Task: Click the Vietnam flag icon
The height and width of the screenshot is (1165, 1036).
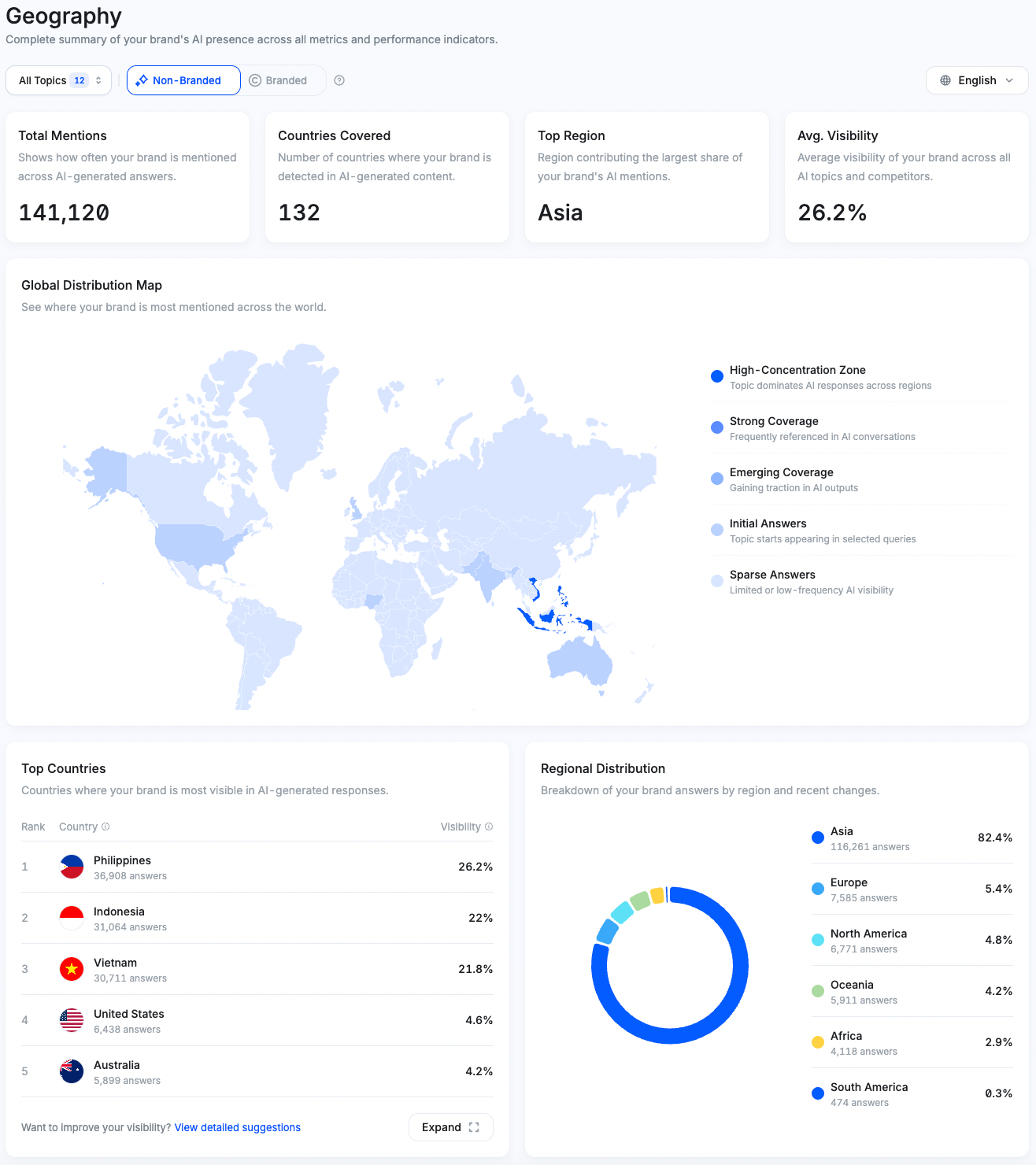Action: coord(71,969)
